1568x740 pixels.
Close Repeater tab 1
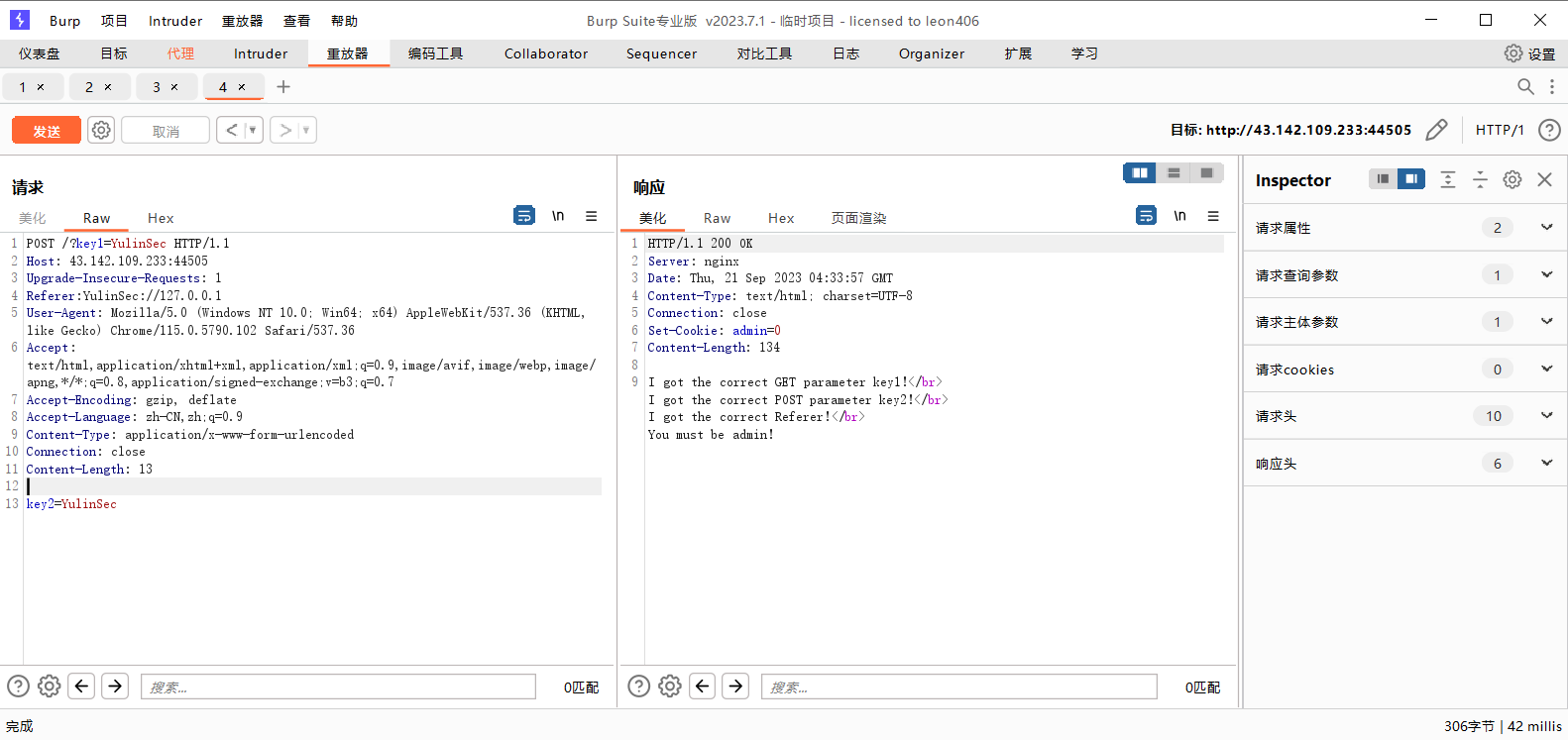41,87
